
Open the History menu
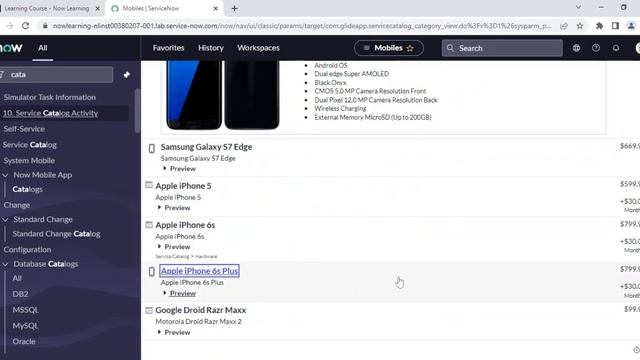coord(211,48)
